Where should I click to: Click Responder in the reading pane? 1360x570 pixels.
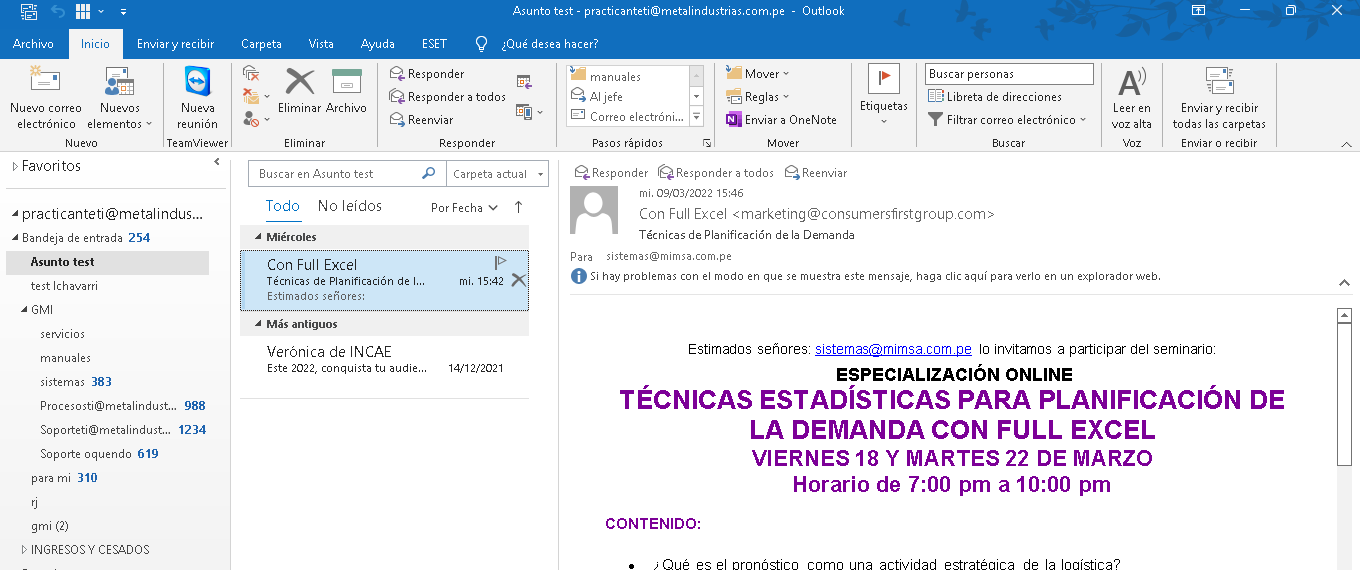(611, 173)
